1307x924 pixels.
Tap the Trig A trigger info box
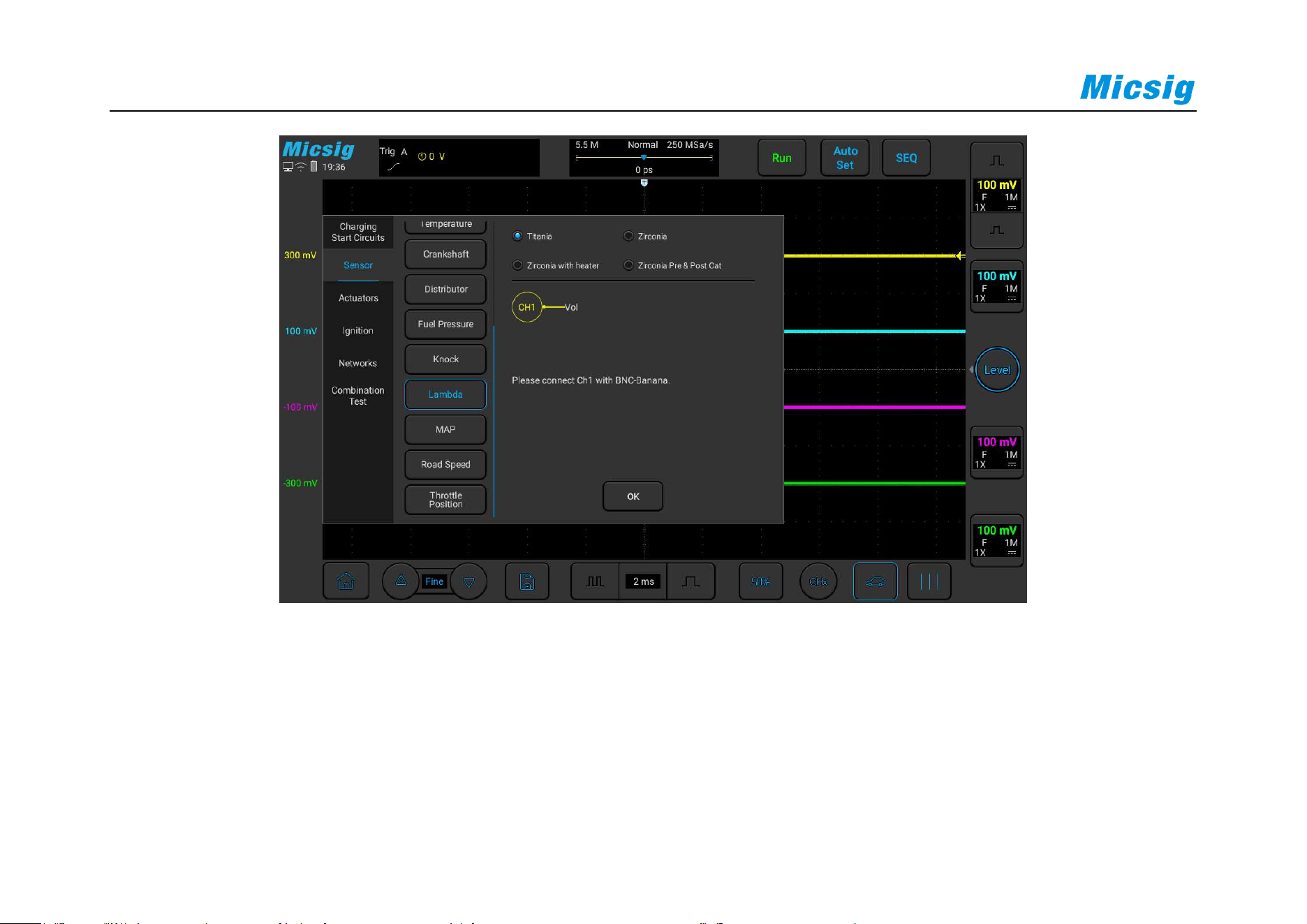pyautogui.click(x=459, y=158)
